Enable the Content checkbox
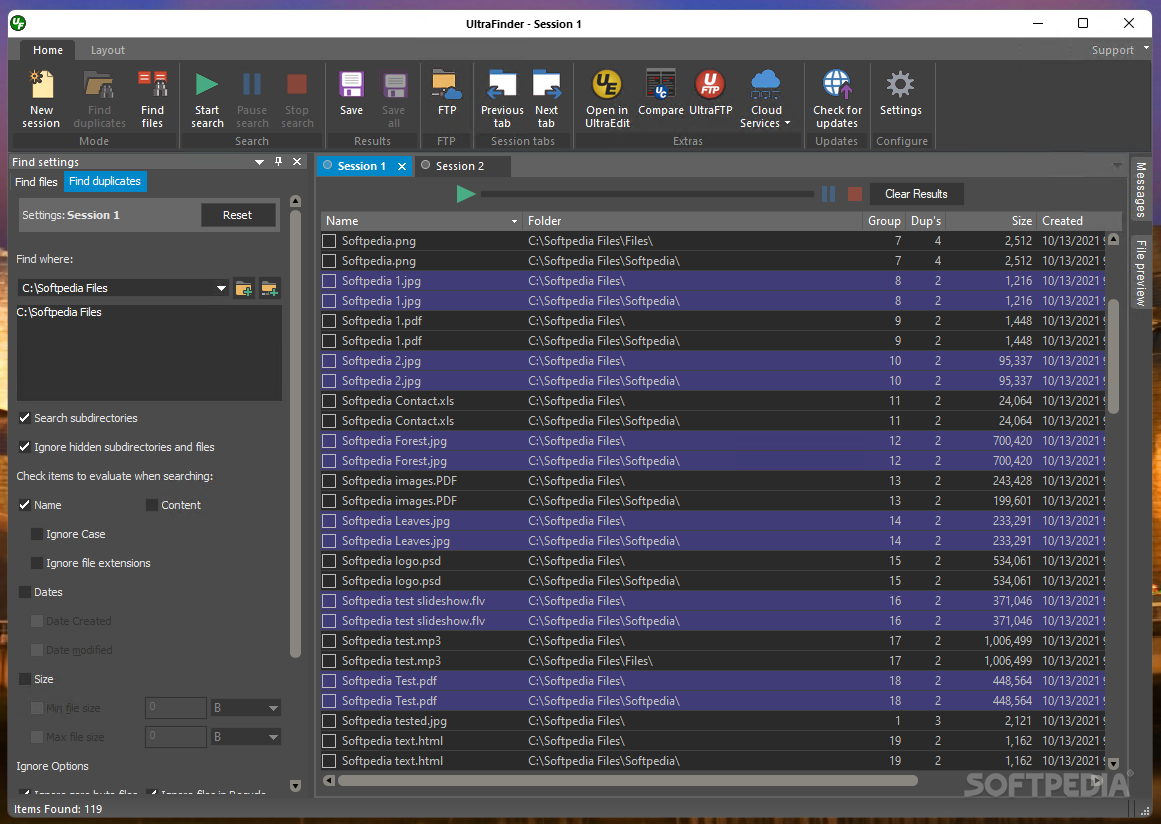Image resolution: width=1161 pixels, height=824 pixels. click(x=152, y=505)
